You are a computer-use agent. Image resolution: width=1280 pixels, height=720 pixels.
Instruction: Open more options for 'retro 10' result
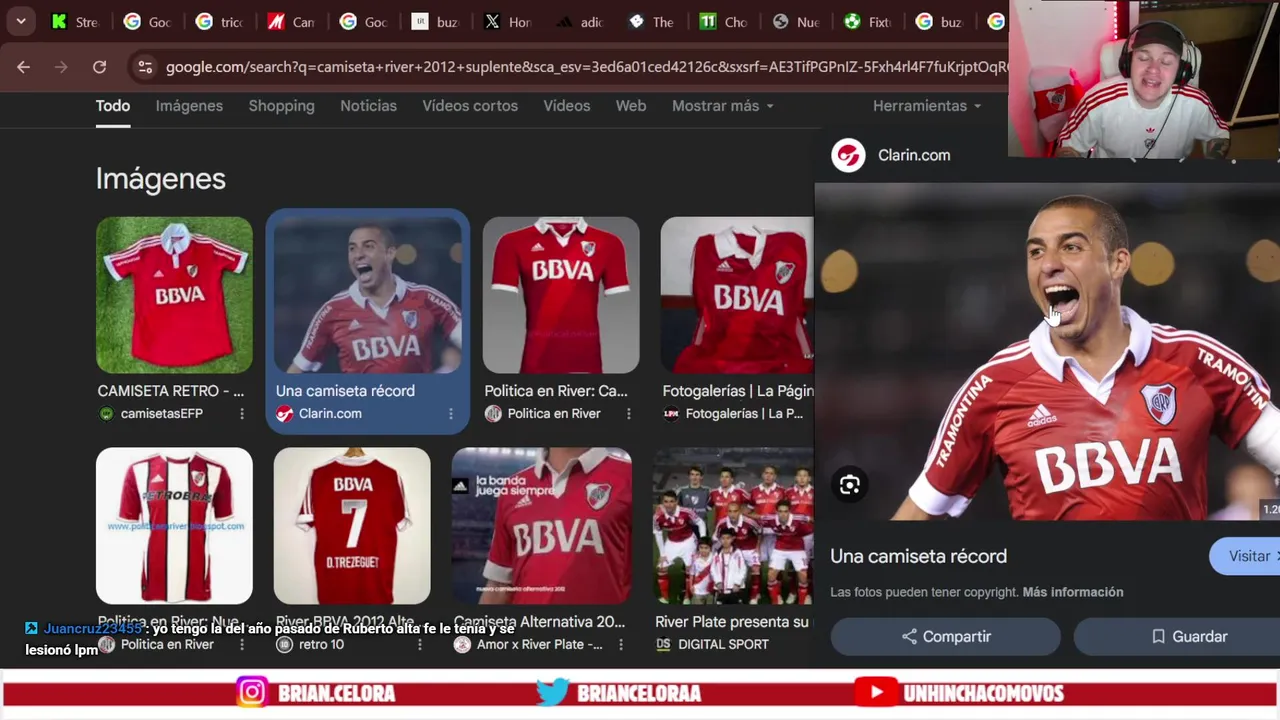419,645
